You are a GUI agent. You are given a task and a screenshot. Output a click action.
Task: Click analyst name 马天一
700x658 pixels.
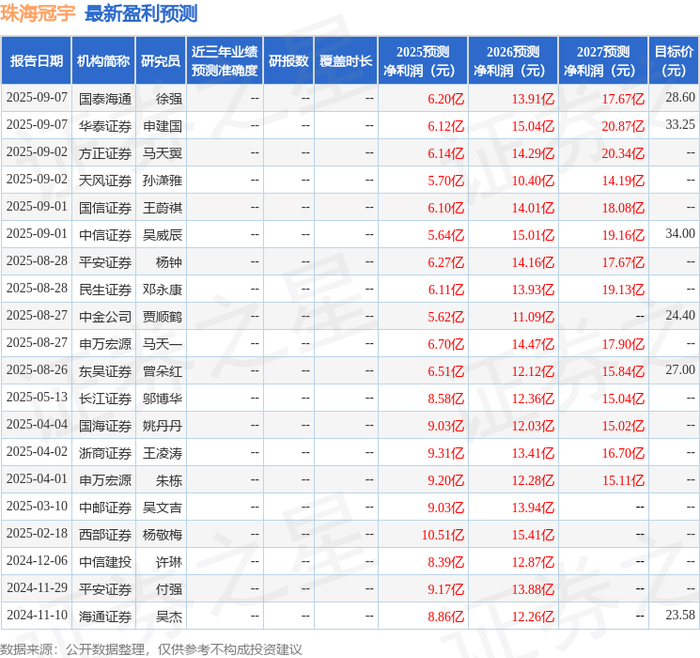162,344
